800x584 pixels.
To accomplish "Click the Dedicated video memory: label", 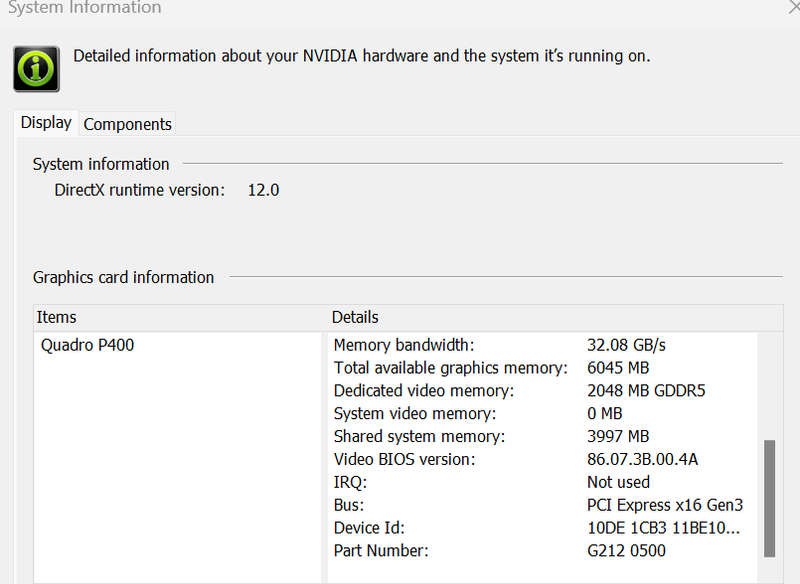I will click(424, 391).
